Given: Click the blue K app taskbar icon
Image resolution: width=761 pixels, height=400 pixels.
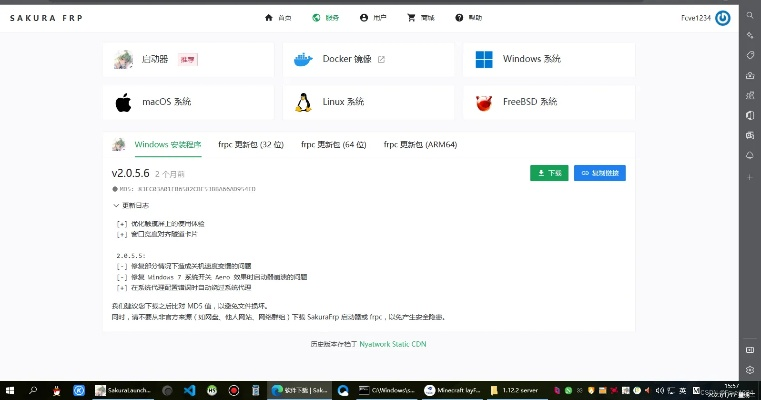Looking at the screenshot, I should tap(79, 390).
